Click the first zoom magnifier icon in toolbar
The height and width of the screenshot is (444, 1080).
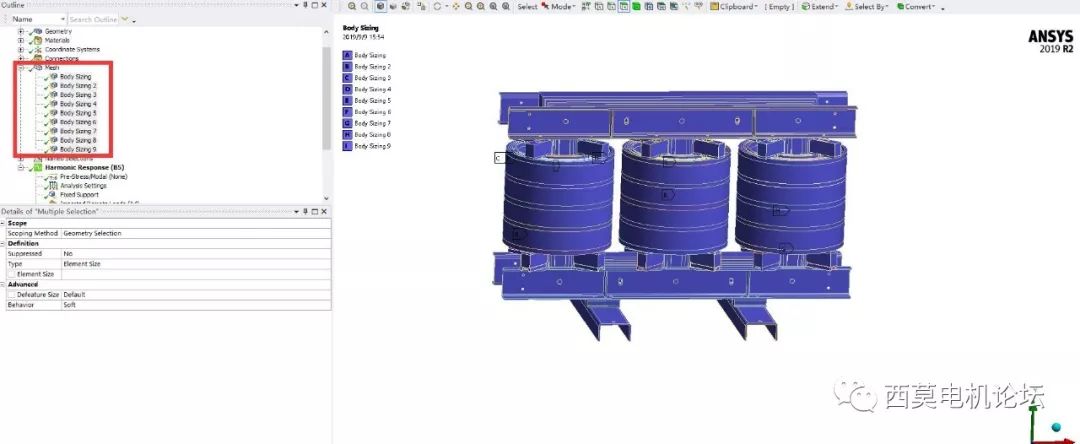tap(351, 6)
